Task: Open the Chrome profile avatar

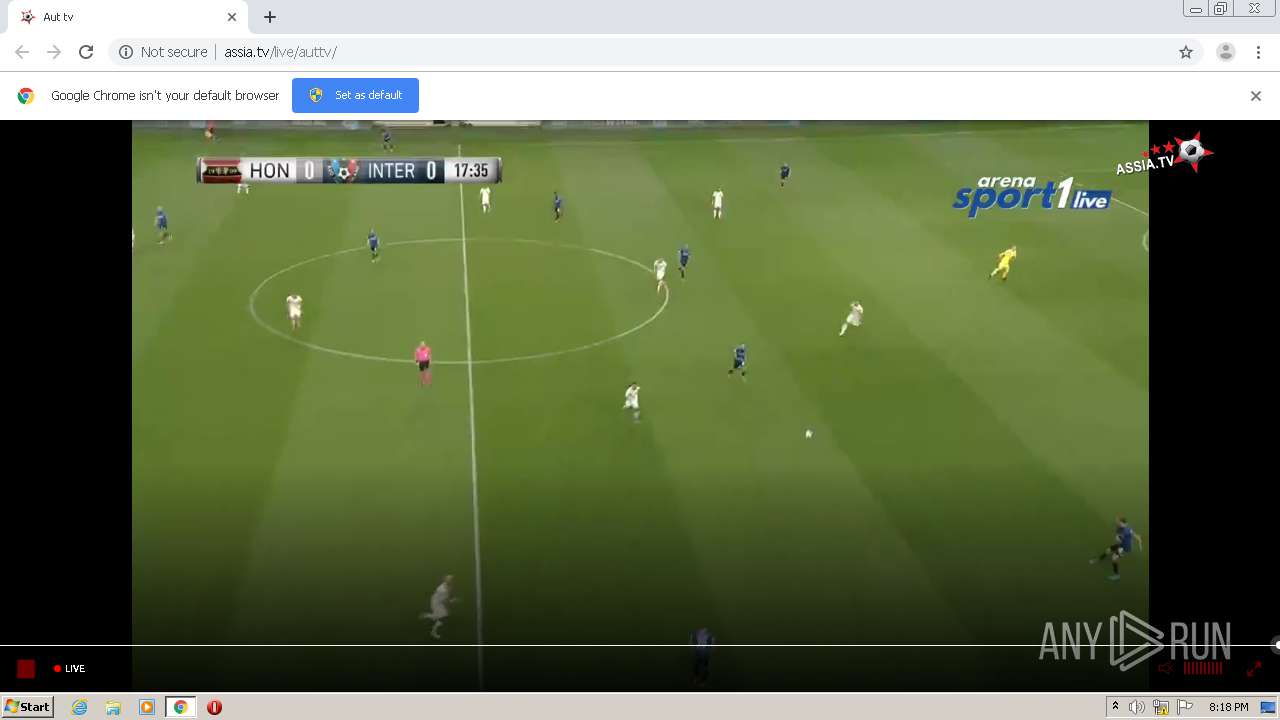Action: tap(1226, 52)
